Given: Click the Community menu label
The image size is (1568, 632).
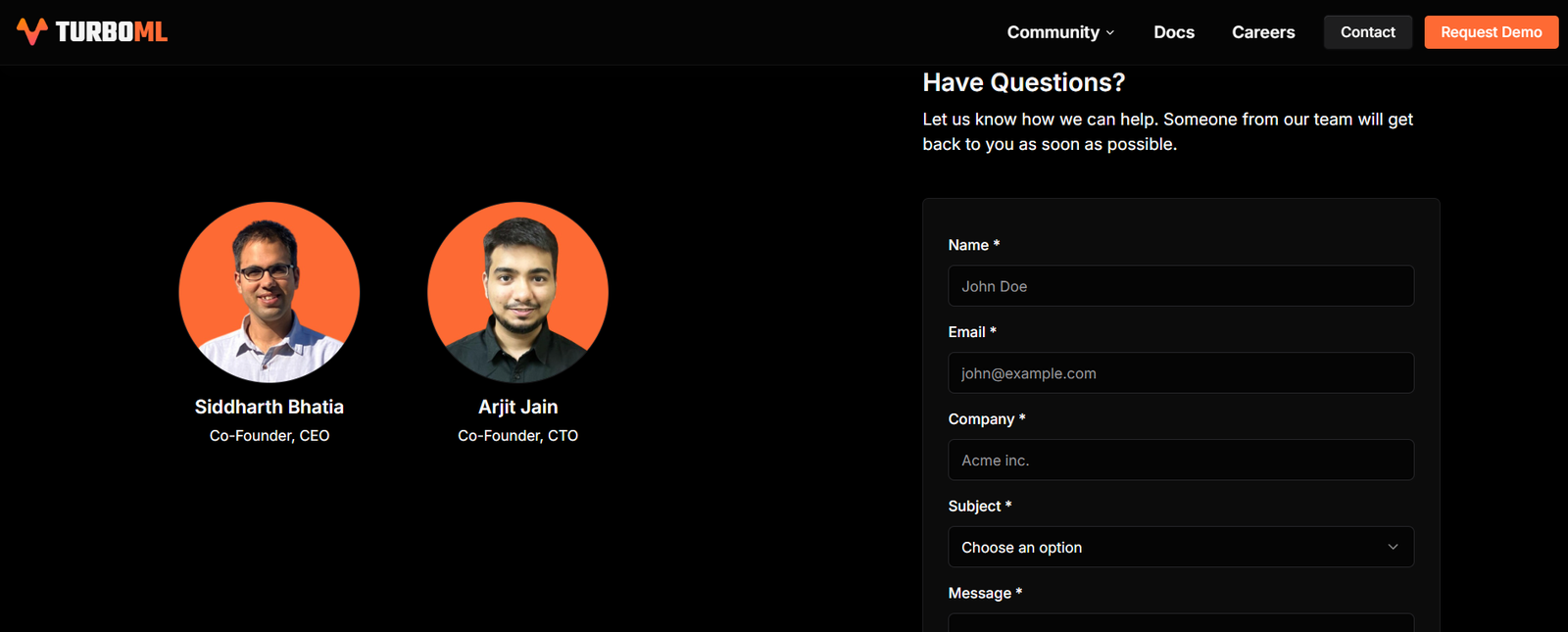Looking at the screenshot, I should click(x=1053, y=32).
